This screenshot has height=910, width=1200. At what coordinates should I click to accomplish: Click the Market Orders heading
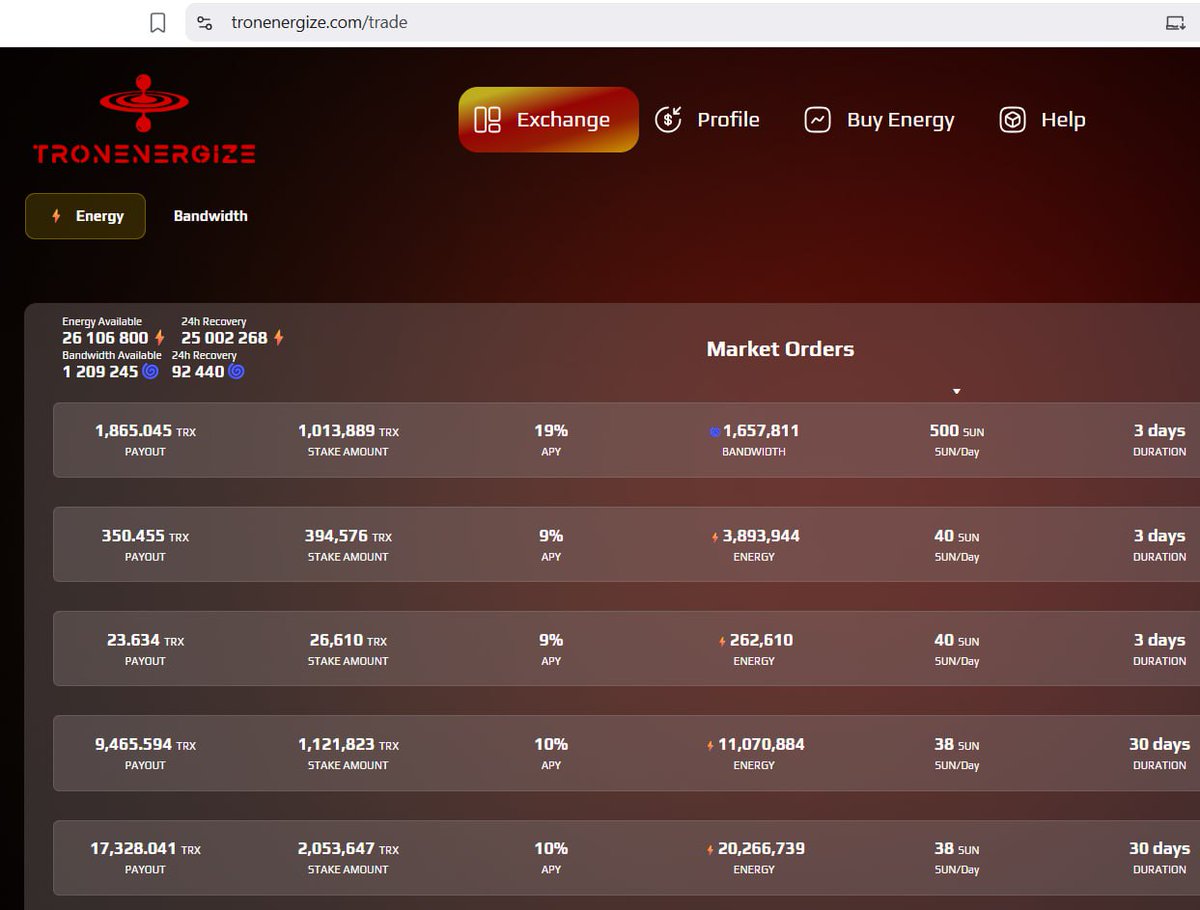pyautogui.click(x=780, y=349)
